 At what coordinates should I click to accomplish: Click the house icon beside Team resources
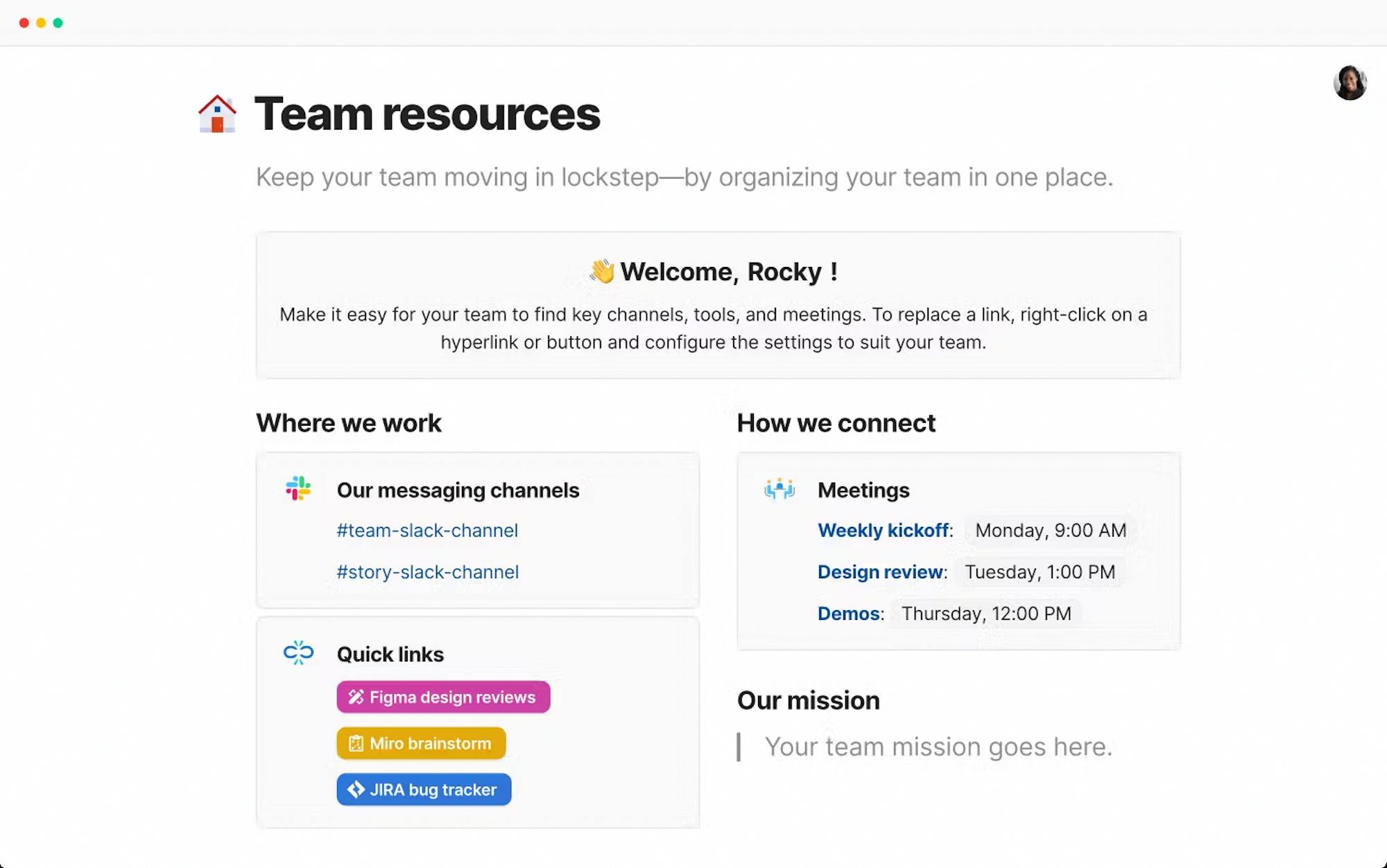point(217,114)
